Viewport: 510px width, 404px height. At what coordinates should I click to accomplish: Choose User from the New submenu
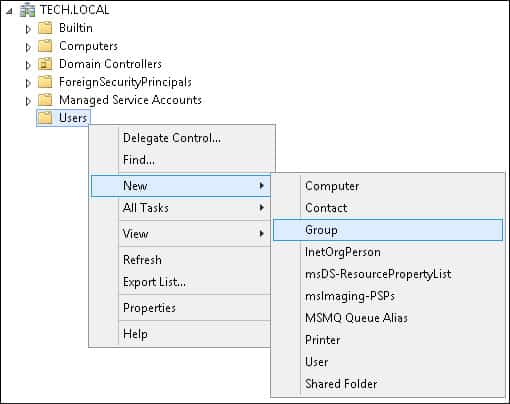tap(317, 362)
